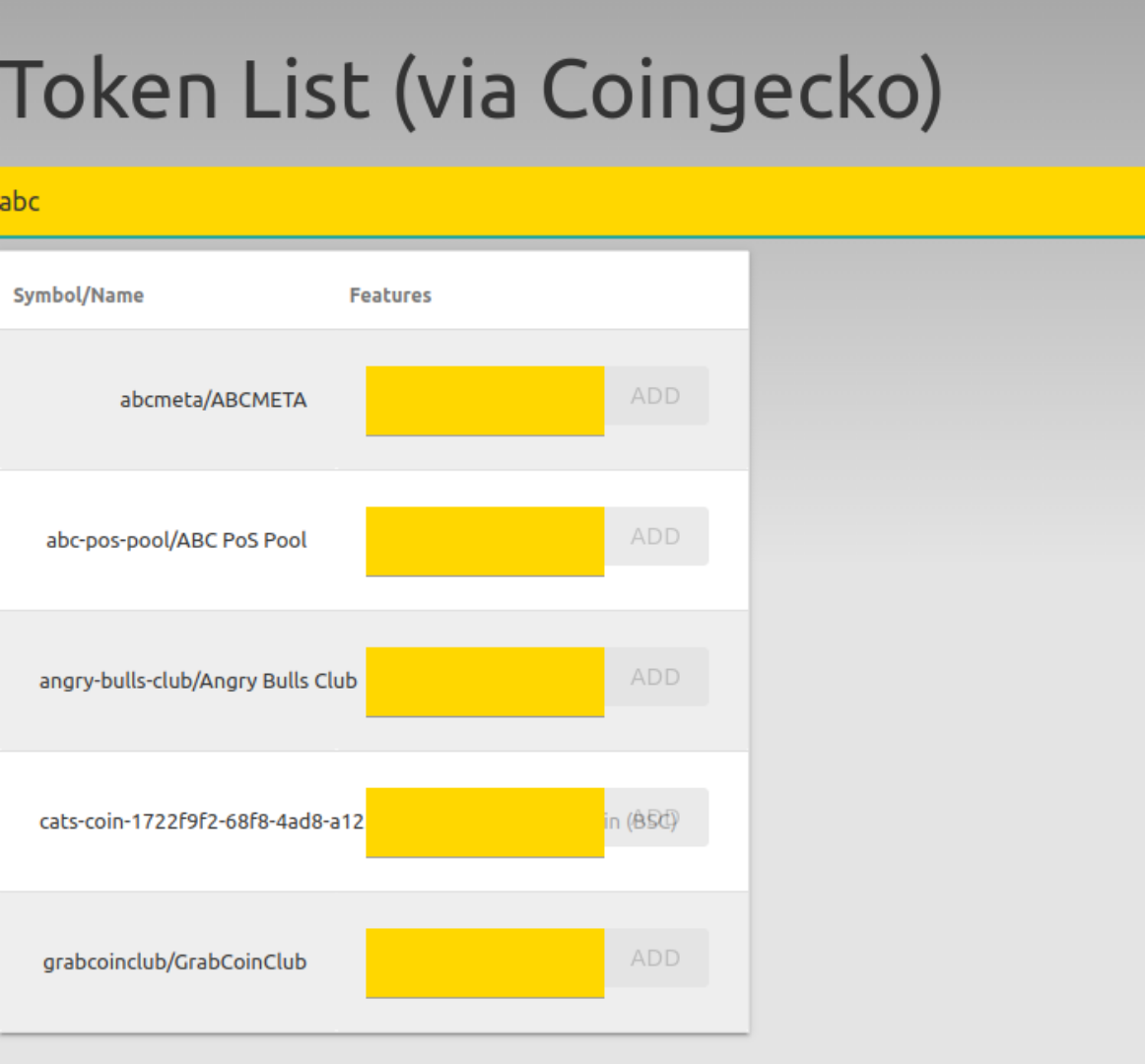
Task: Click the yellow swatch in the cats-coin row
Action: click(x=483, y=820)
